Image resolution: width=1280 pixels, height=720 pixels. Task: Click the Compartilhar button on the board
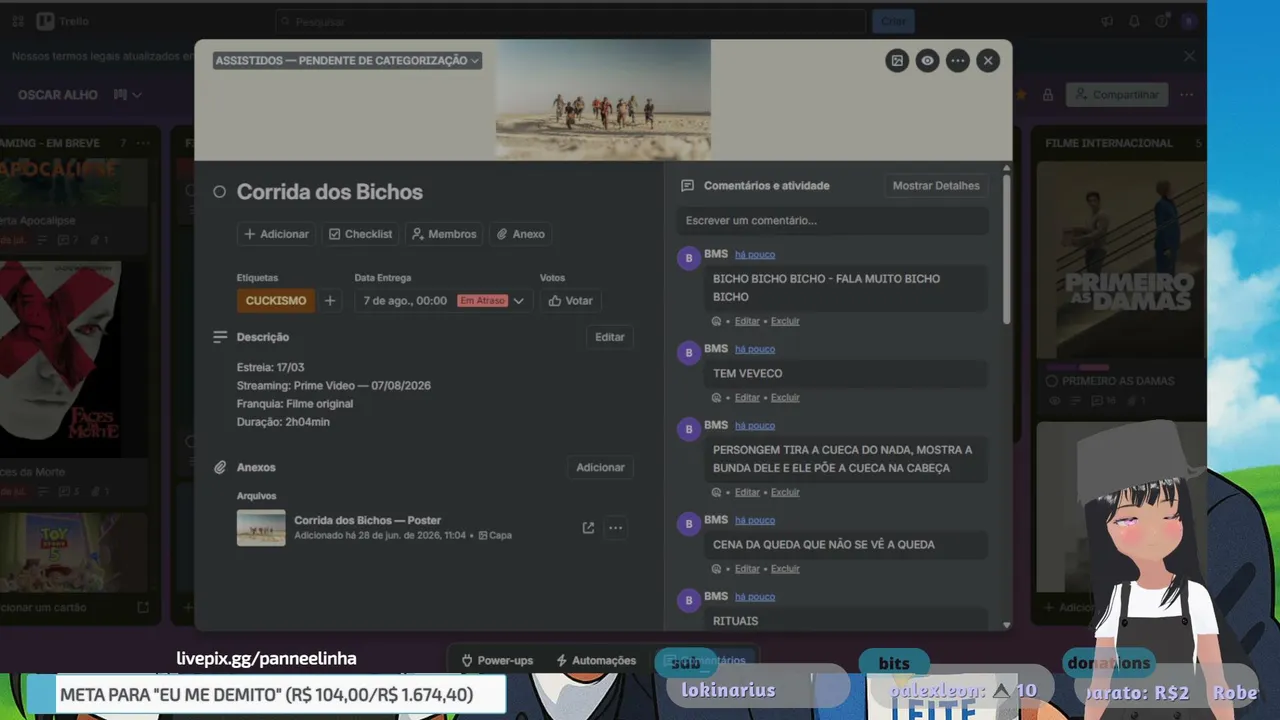pos(1116,95)
